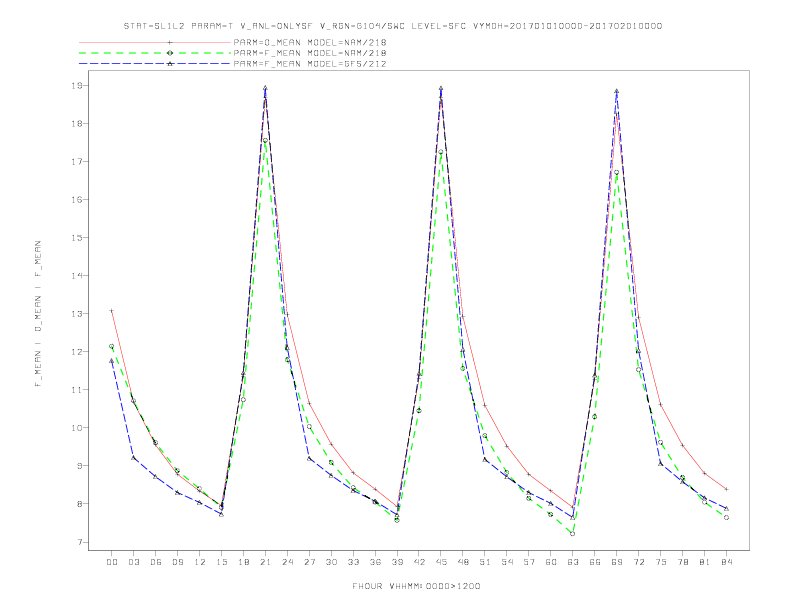Click forecast hour label 57 on x-axis
This screenshot has width=792, height=612.
pos(529,562)
